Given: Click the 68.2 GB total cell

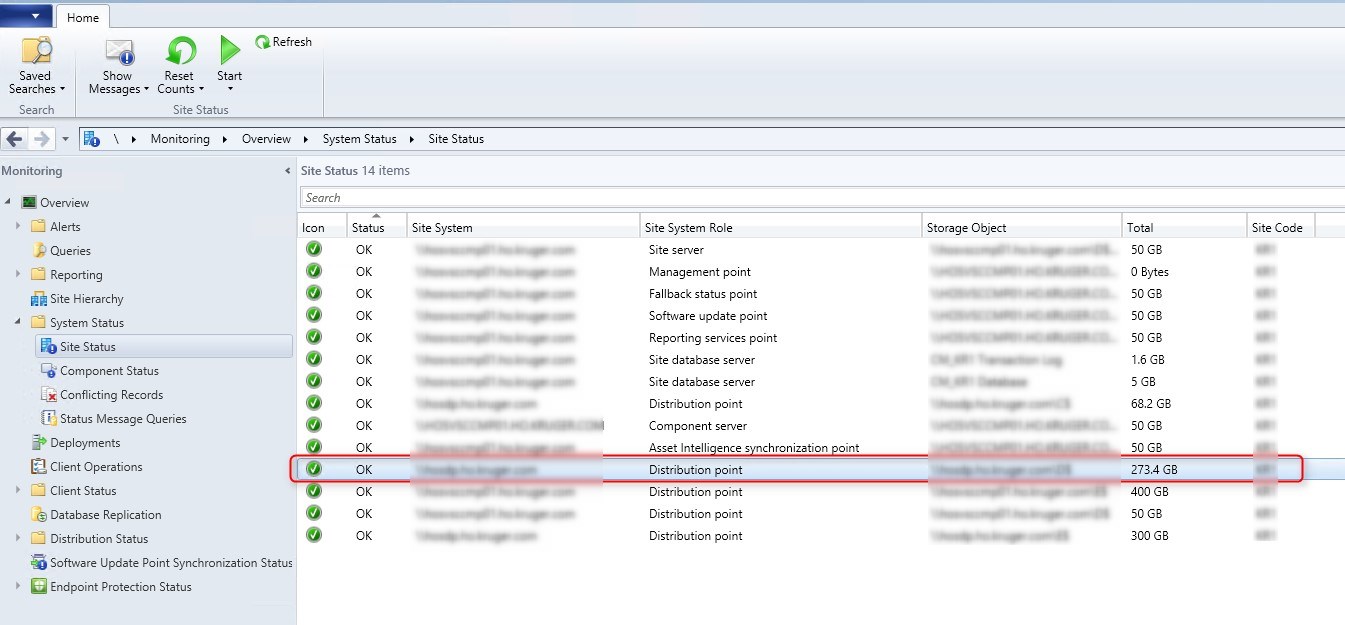Looking at the screenshot, I should [1151, 404].
